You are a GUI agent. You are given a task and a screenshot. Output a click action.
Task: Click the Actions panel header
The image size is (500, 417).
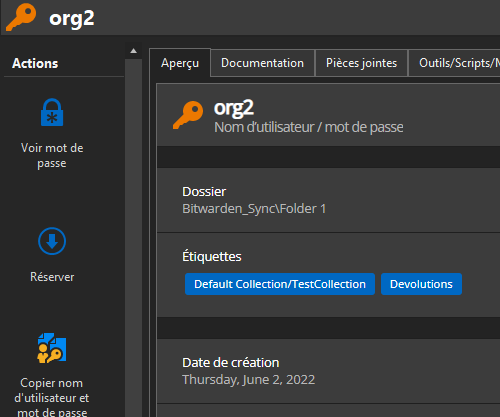coord(35,63)
